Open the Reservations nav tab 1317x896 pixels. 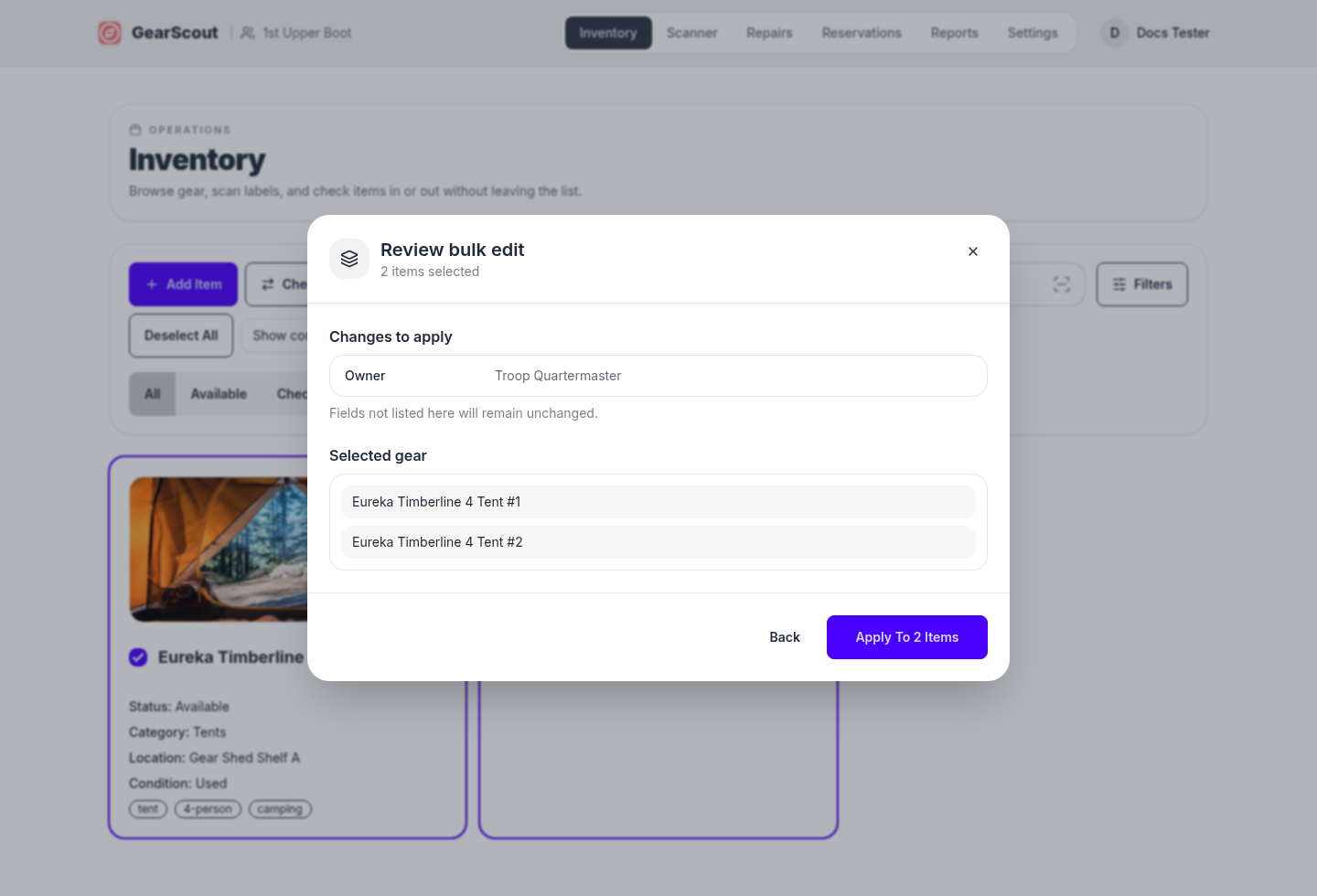[x=862, y=33]
